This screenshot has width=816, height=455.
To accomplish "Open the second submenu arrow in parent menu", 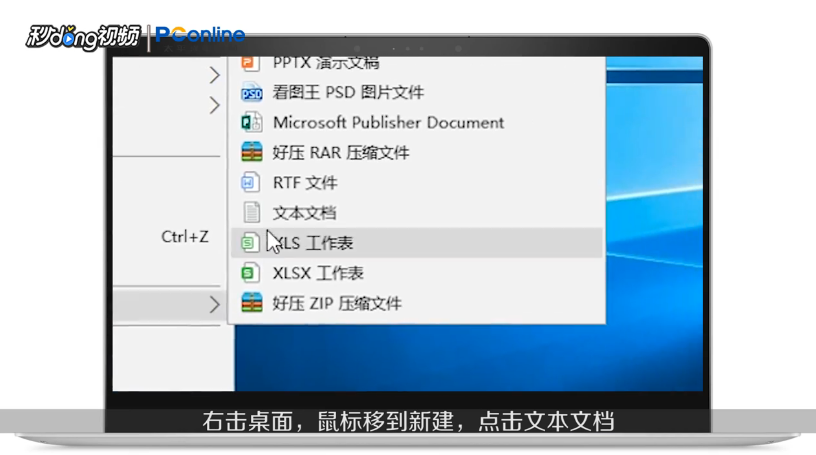I will (214, 106).
